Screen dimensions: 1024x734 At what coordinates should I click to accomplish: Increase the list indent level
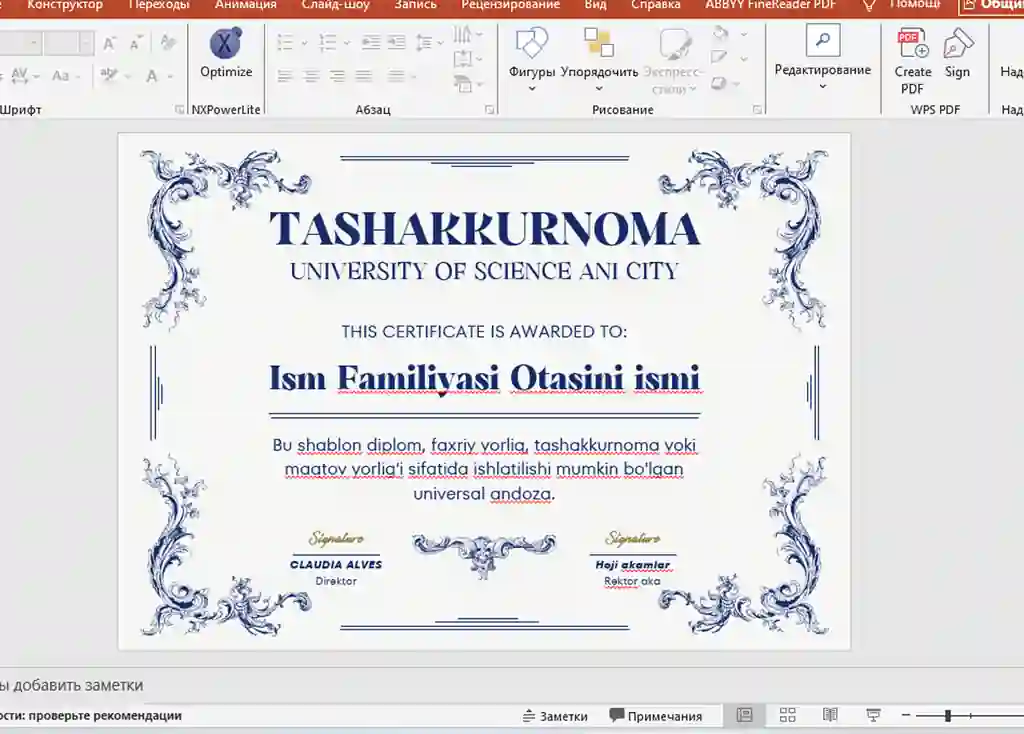[396, 43]
